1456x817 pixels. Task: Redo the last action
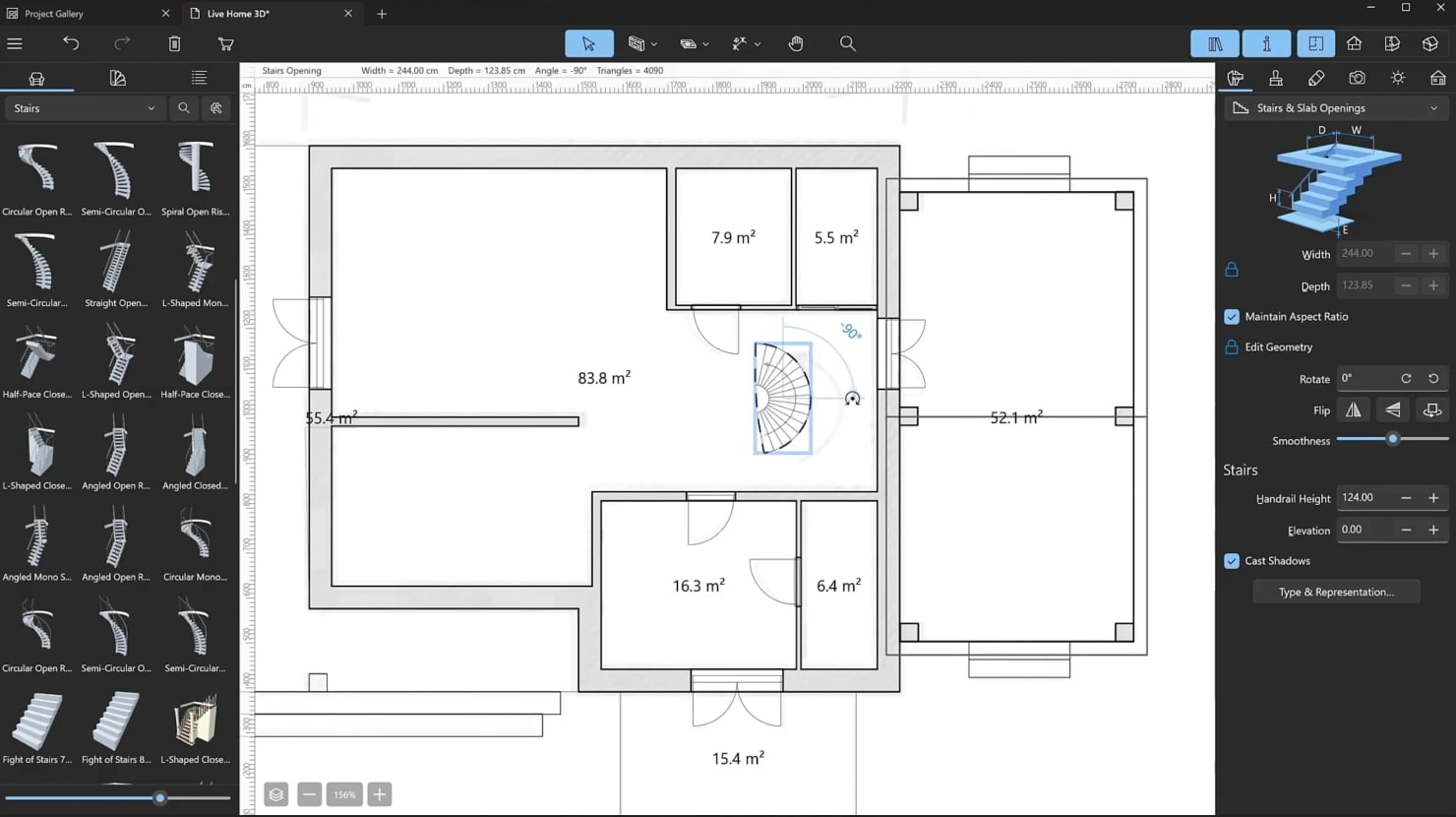pyautogui.click(x=122, y=43)
